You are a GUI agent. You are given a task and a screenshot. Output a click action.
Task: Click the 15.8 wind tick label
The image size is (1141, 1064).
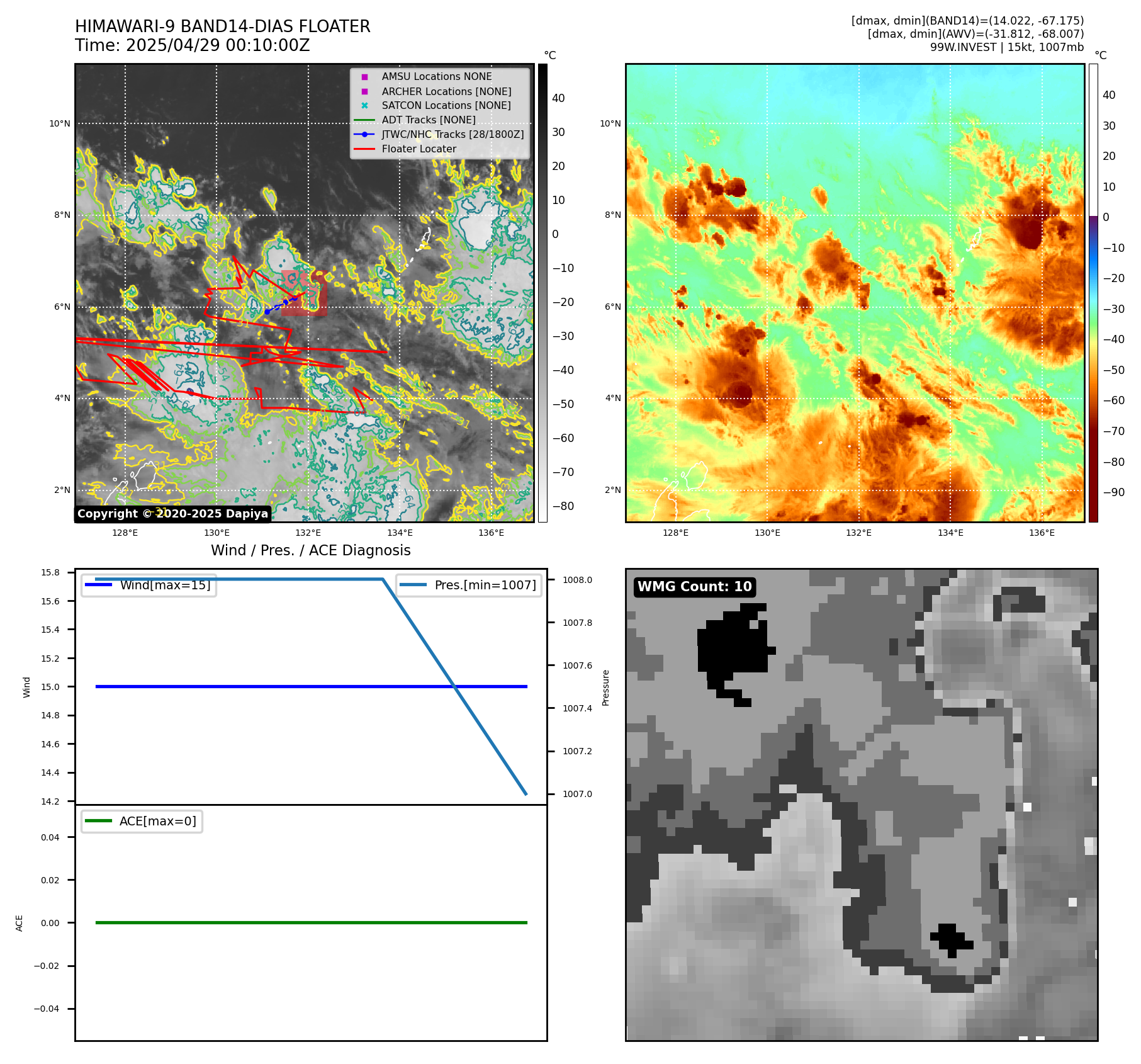click(x=50, y=572)
